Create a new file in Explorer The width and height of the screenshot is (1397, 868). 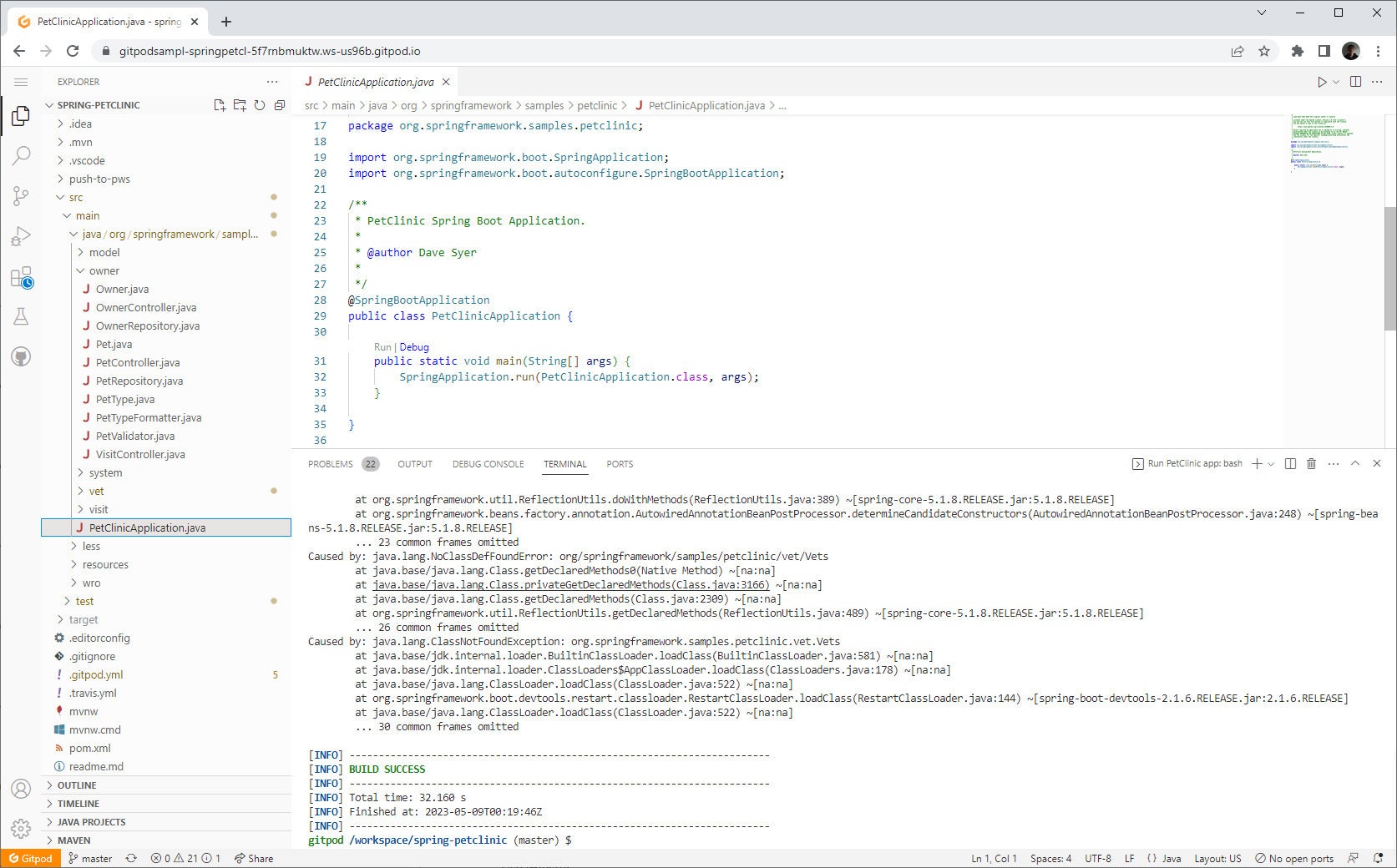[220, 105]
